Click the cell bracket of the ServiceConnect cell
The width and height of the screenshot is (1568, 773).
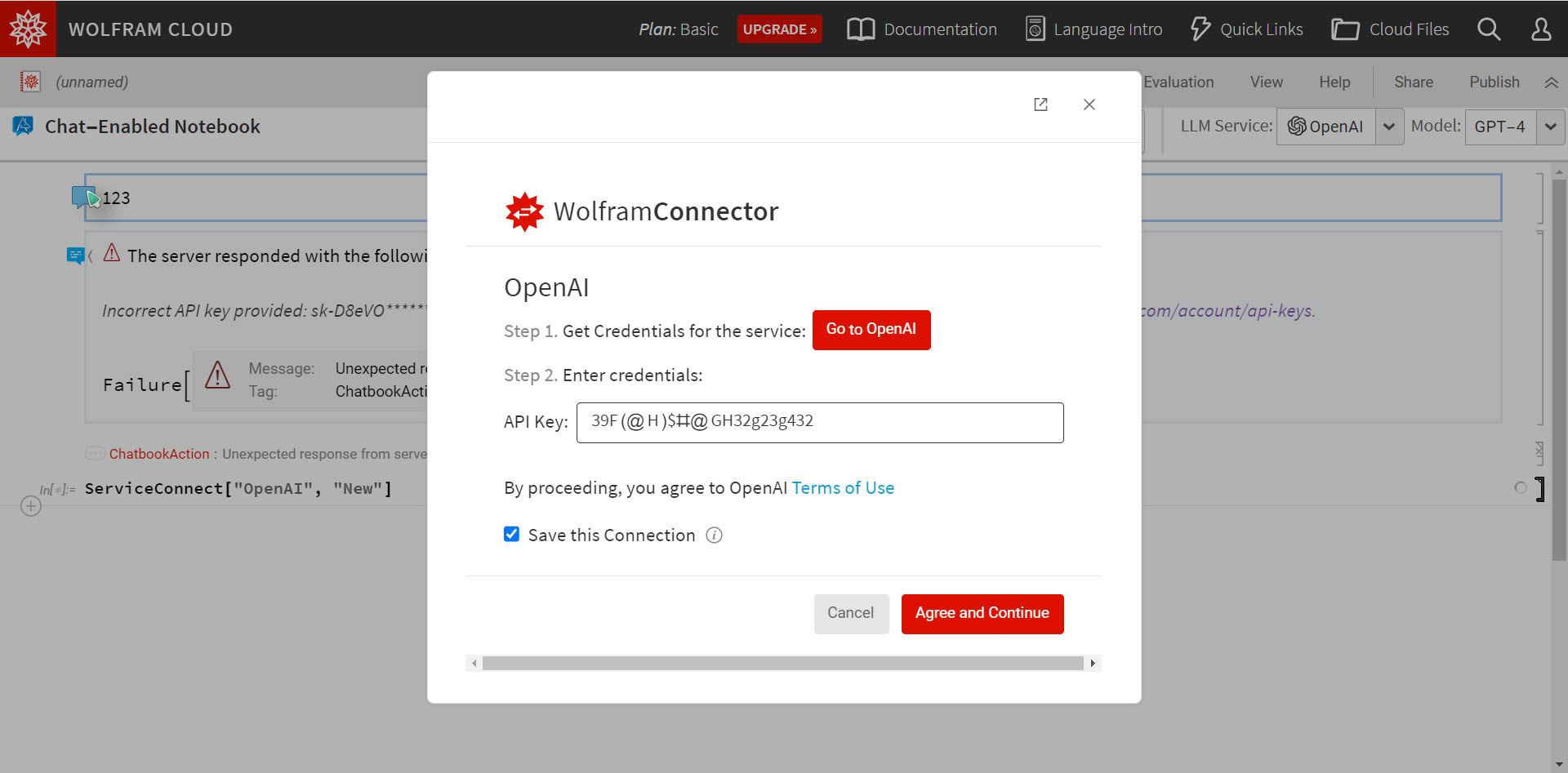pyautogui.click(x=1540, y=489)
